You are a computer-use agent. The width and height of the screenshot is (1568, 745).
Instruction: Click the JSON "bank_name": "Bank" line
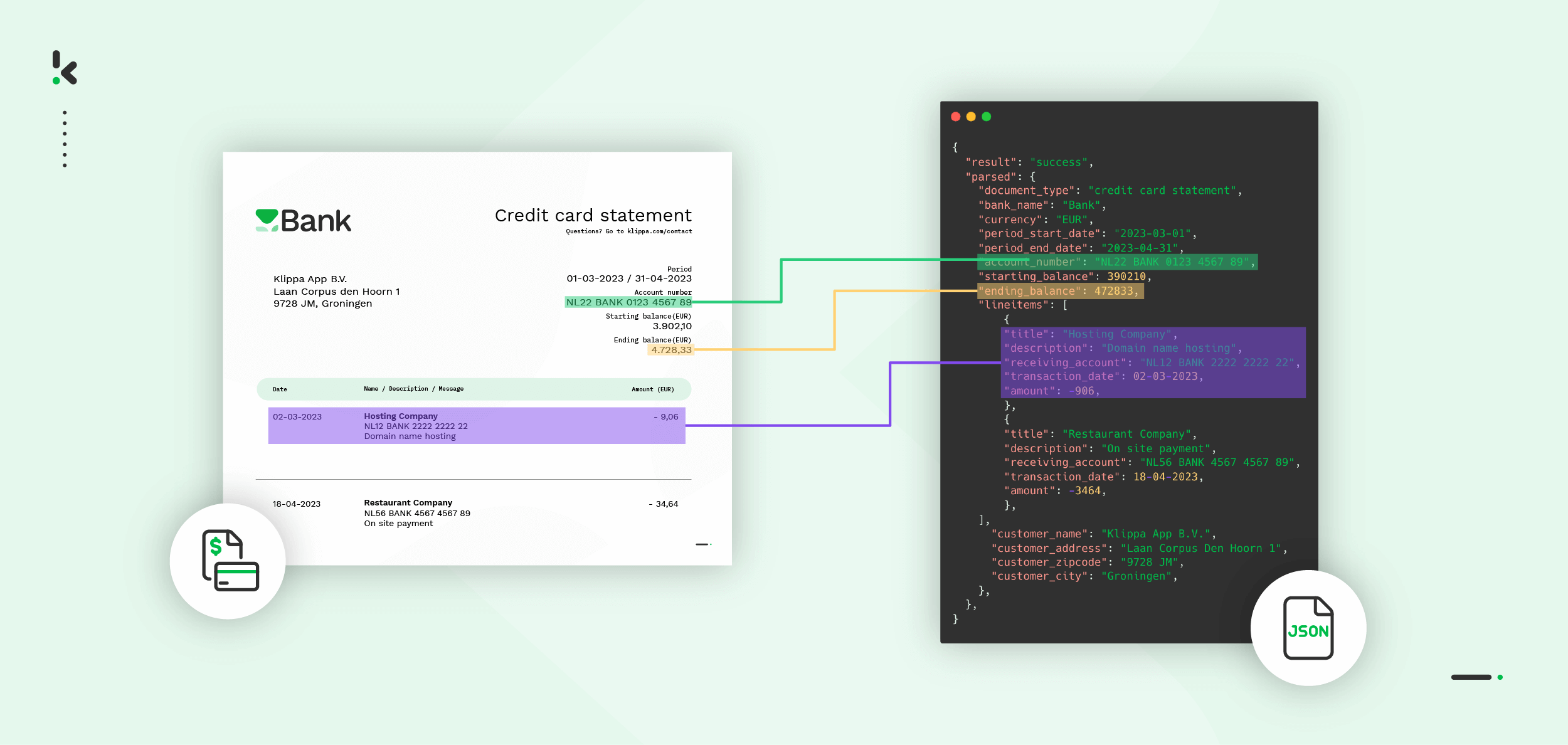(1042, 205)
